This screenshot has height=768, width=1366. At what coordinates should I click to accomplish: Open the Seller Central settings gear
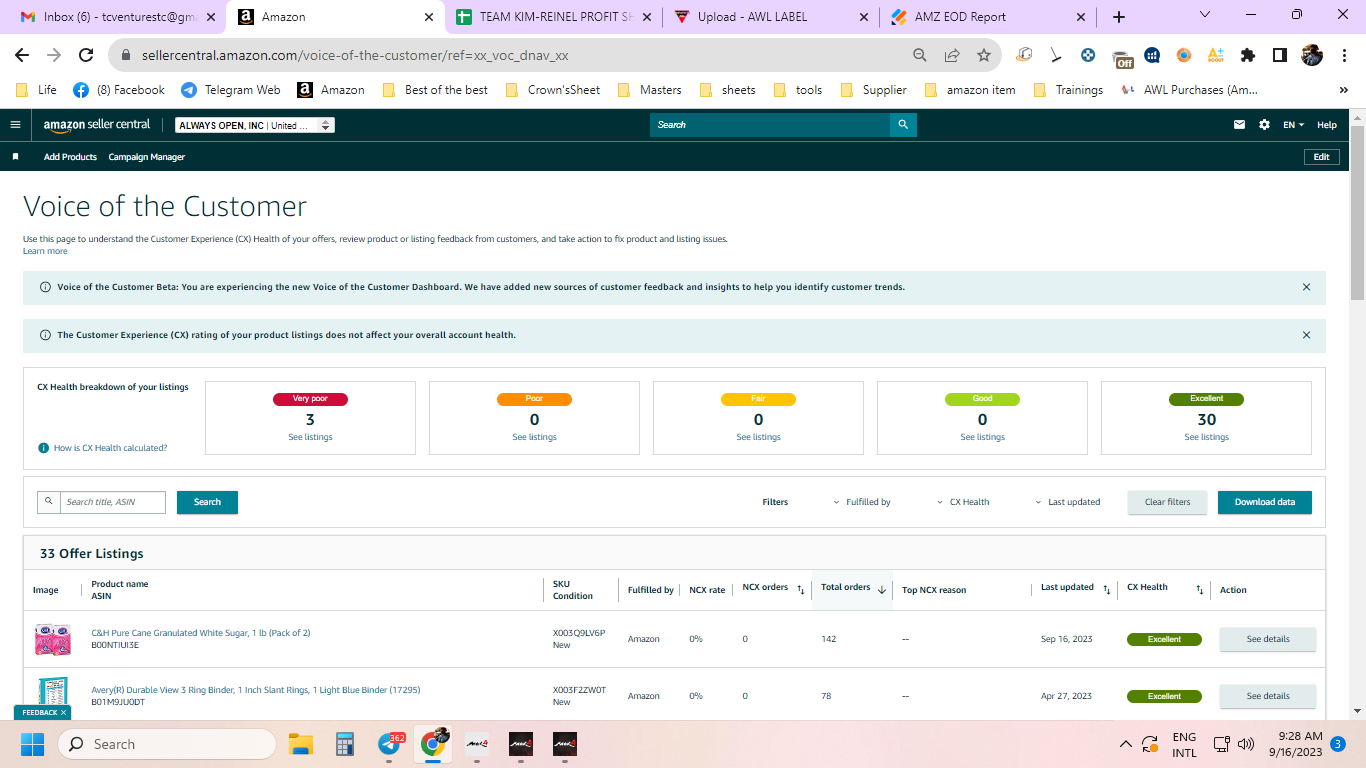(1264, 125)
